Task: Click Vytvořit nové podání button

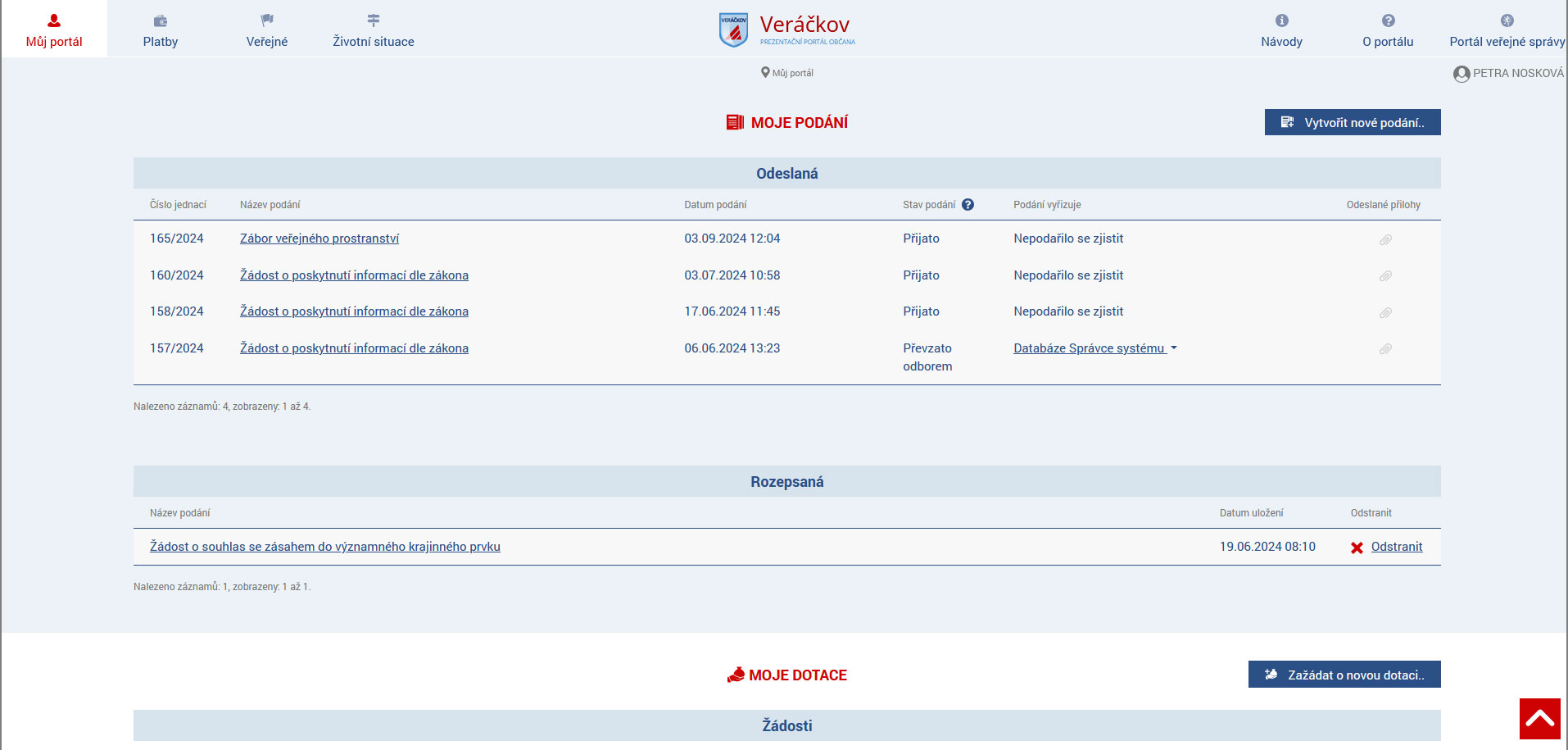Action: click(x=1352, y=122)
